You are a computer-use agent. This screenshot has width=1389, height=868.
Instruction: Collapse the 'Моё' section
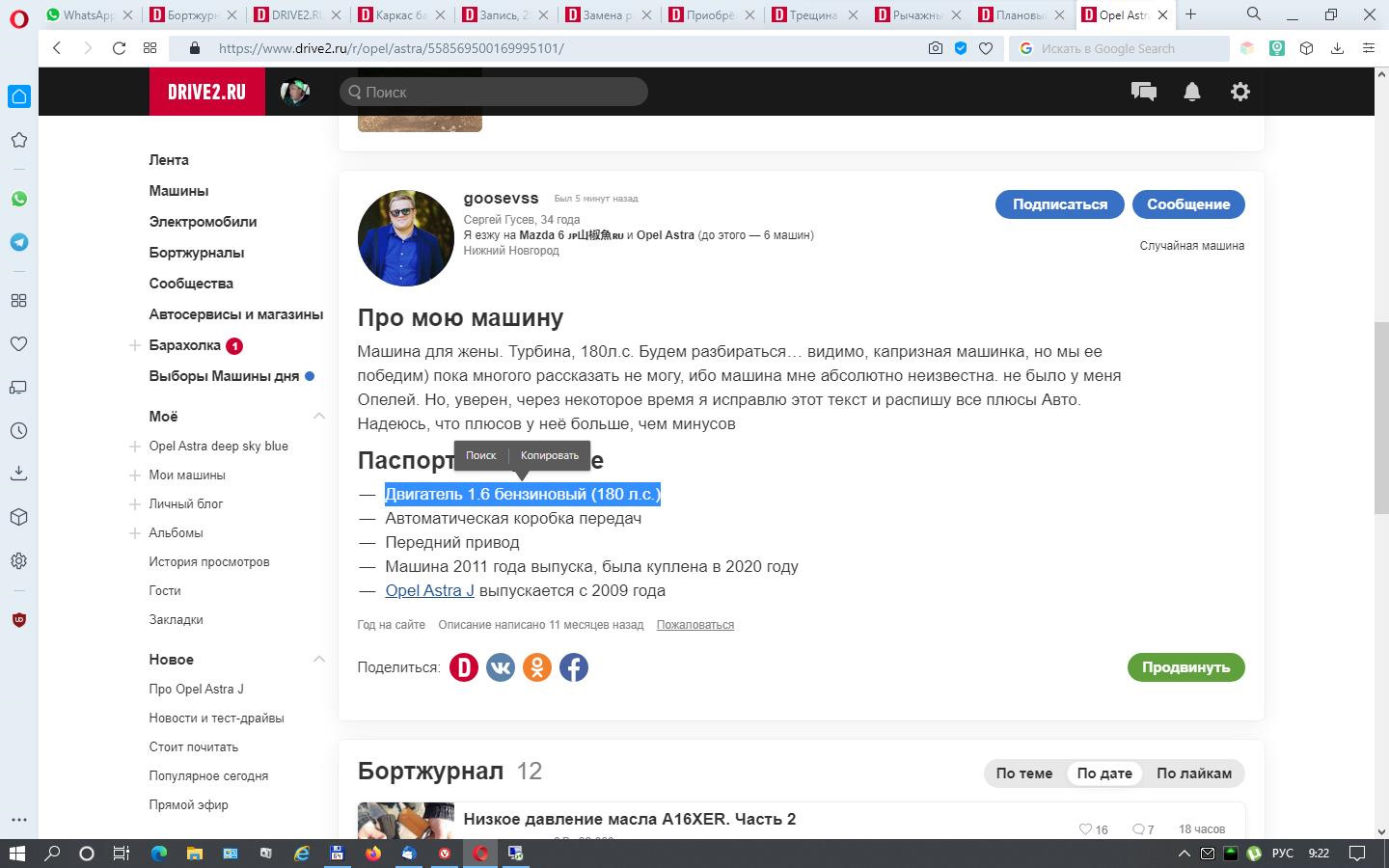coord(318,416)
